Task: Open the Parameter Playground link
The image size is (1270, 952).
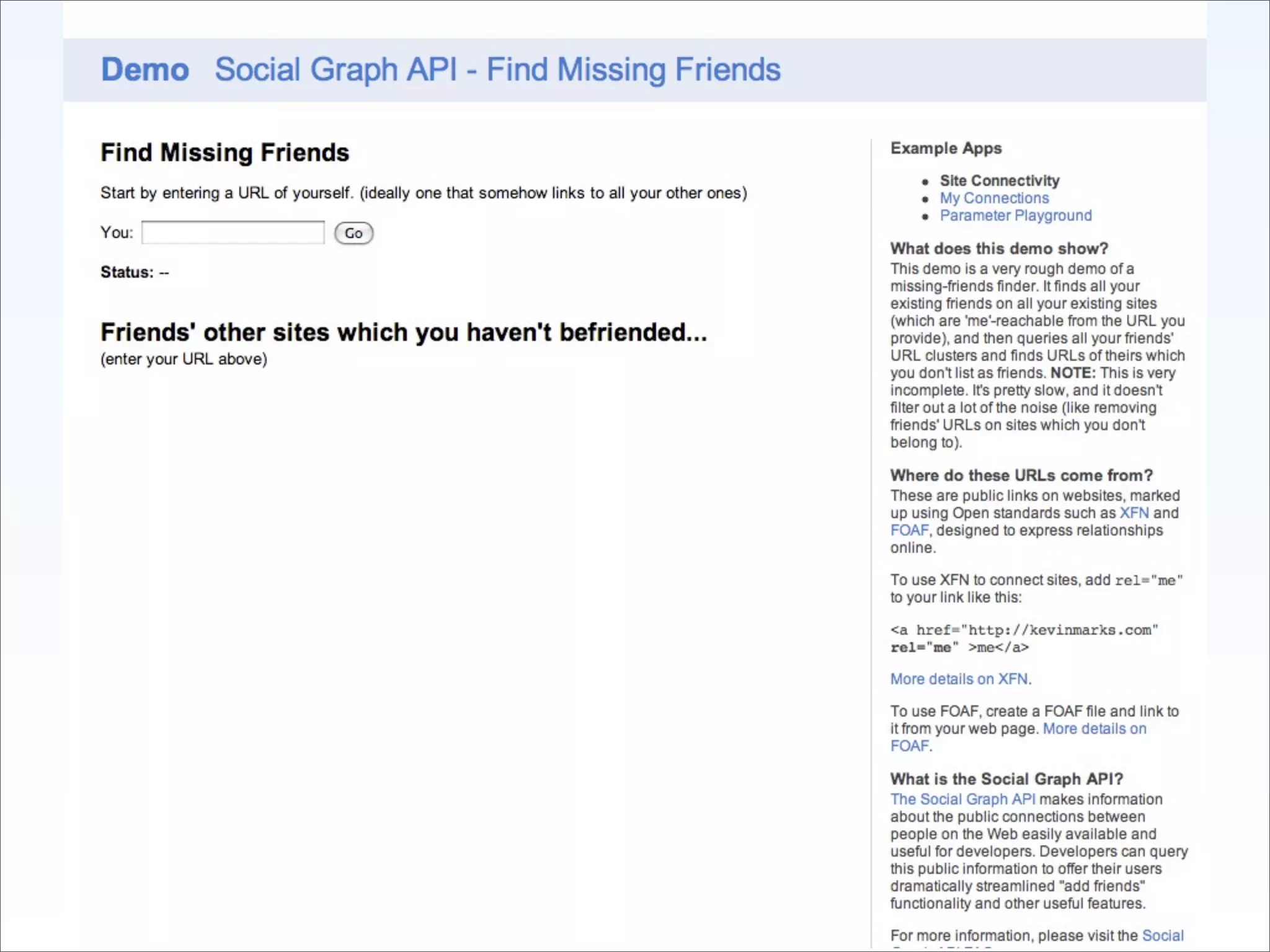Action: click(1015, 215)
